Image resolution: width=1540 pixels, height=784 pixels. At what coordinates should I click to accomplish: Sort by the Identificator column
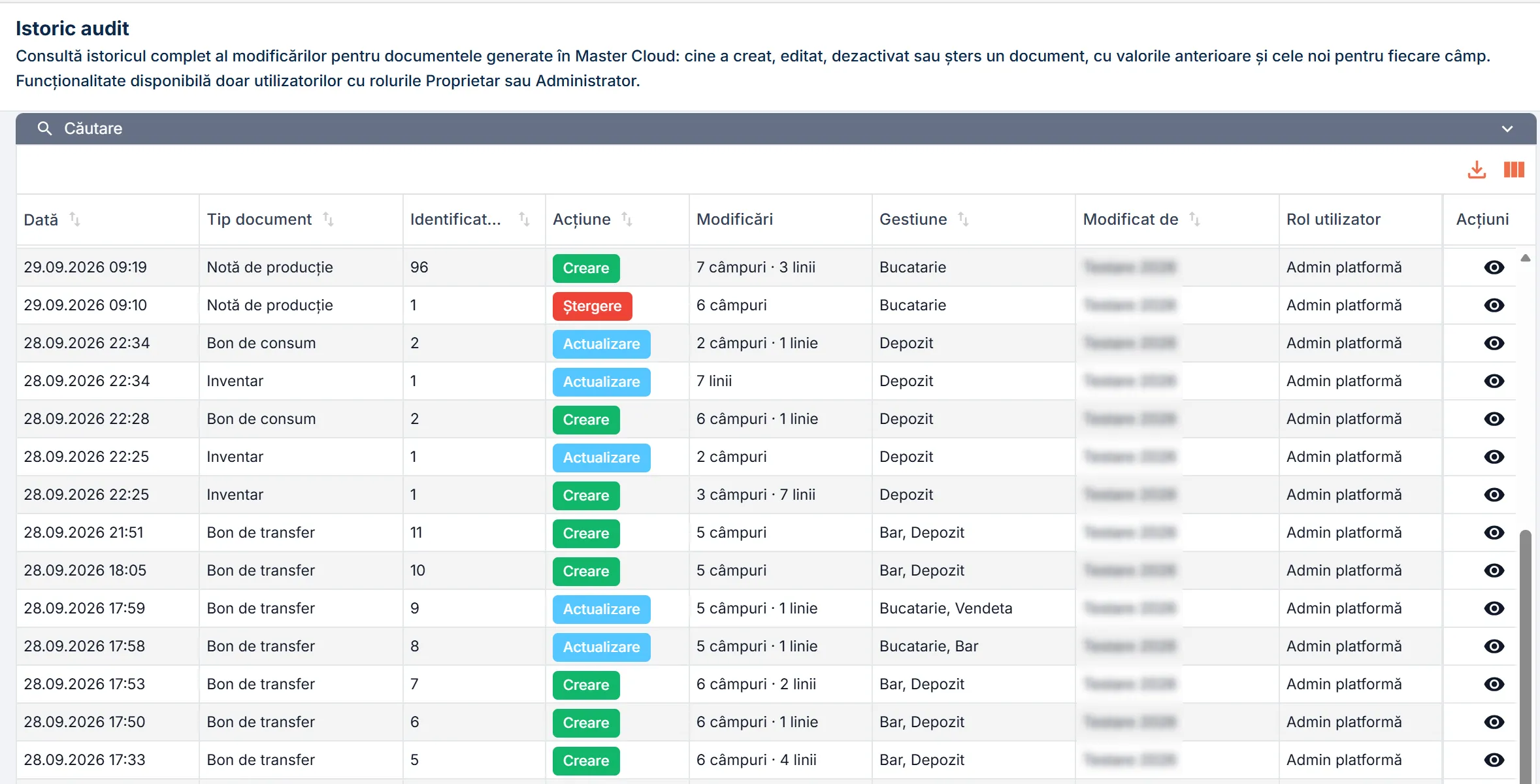pos(524,220)
